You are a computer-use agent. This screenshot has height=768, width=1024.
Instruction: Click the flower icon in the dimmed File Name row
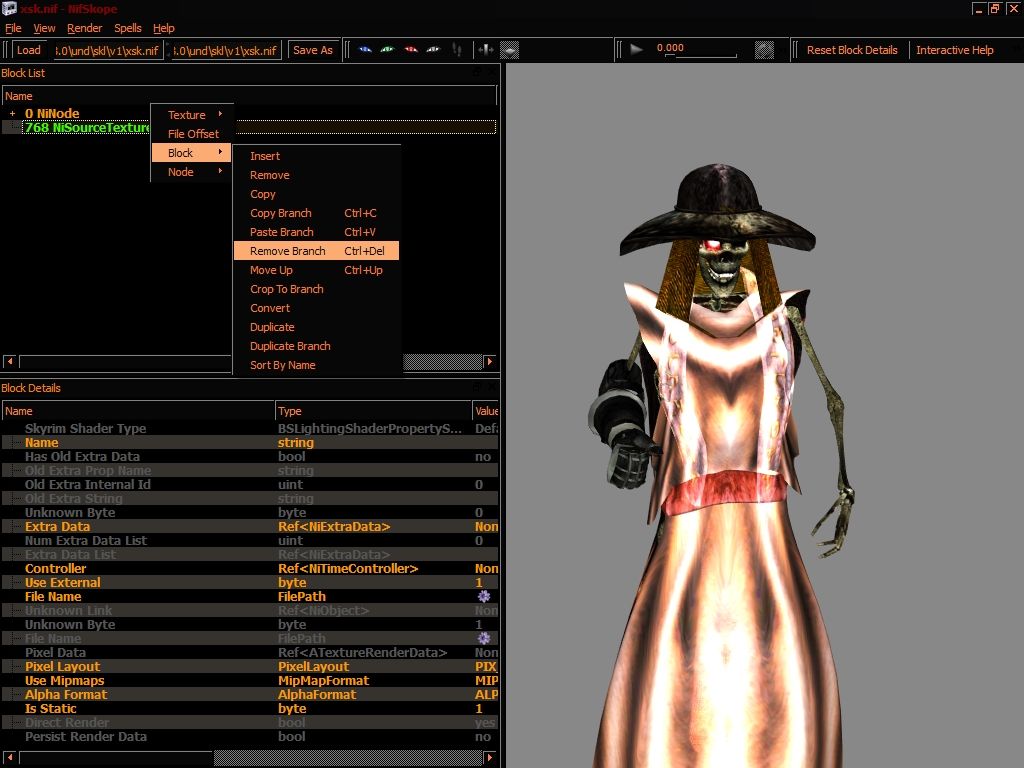point(484,638)
